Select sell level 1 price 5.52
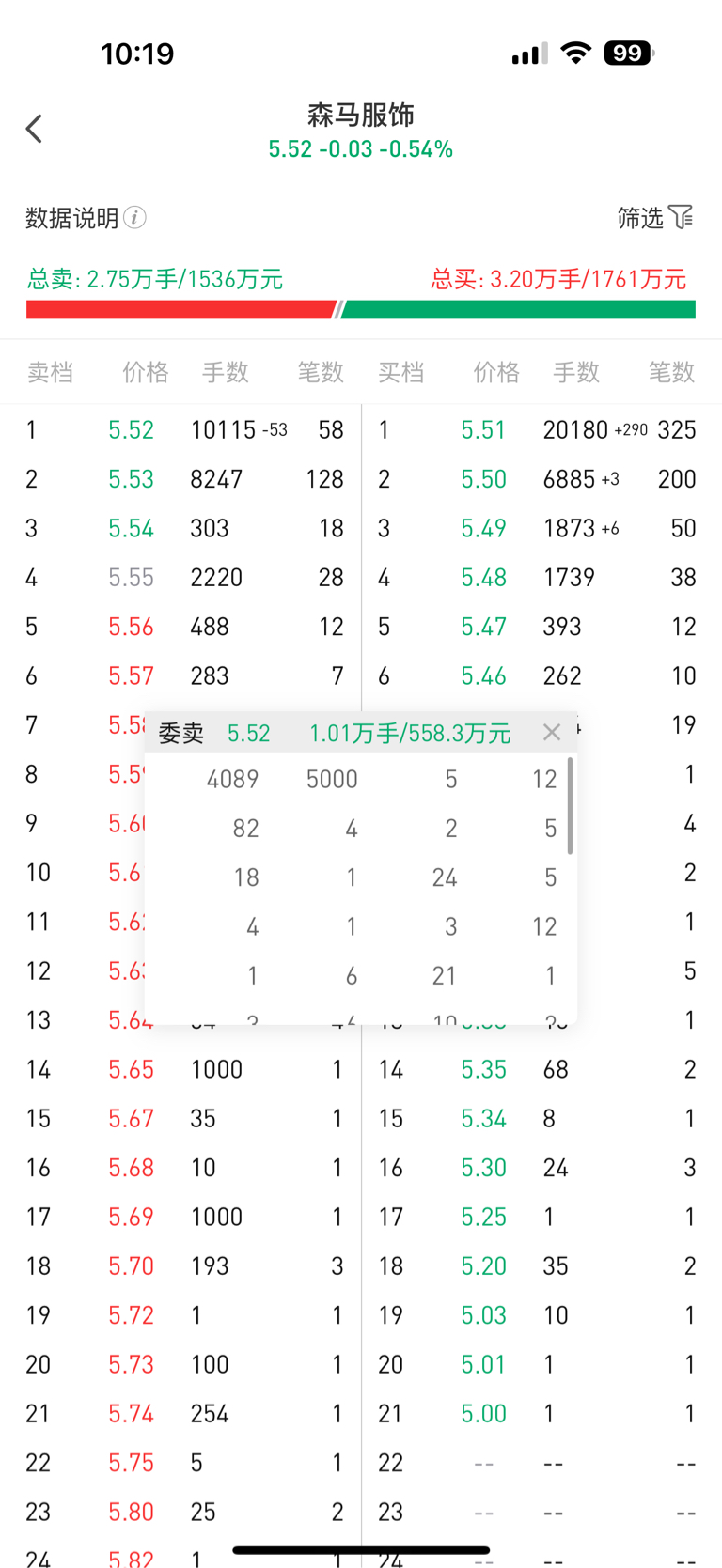722x1568 pixels. point(131,430)
